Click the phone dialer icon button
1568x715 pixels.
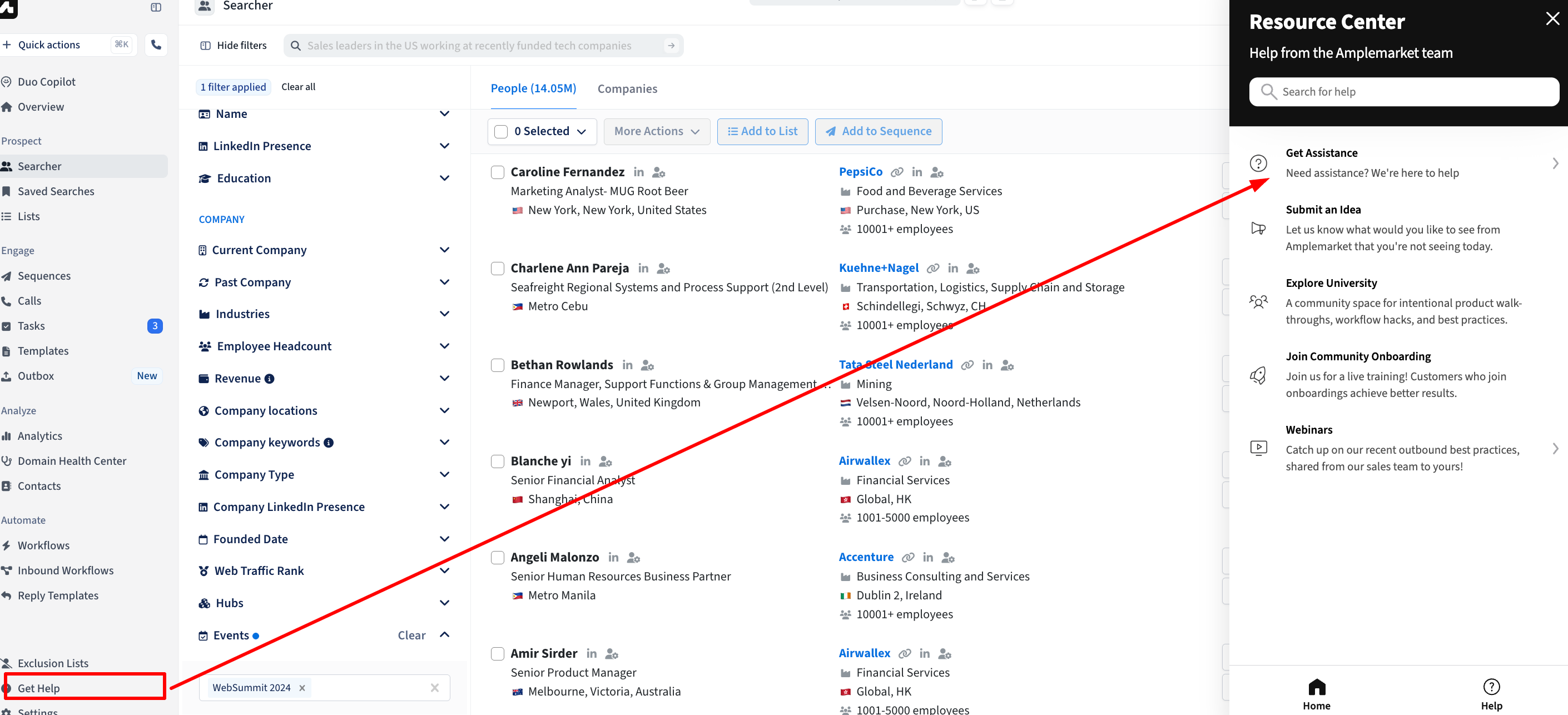tap(156, 44)
